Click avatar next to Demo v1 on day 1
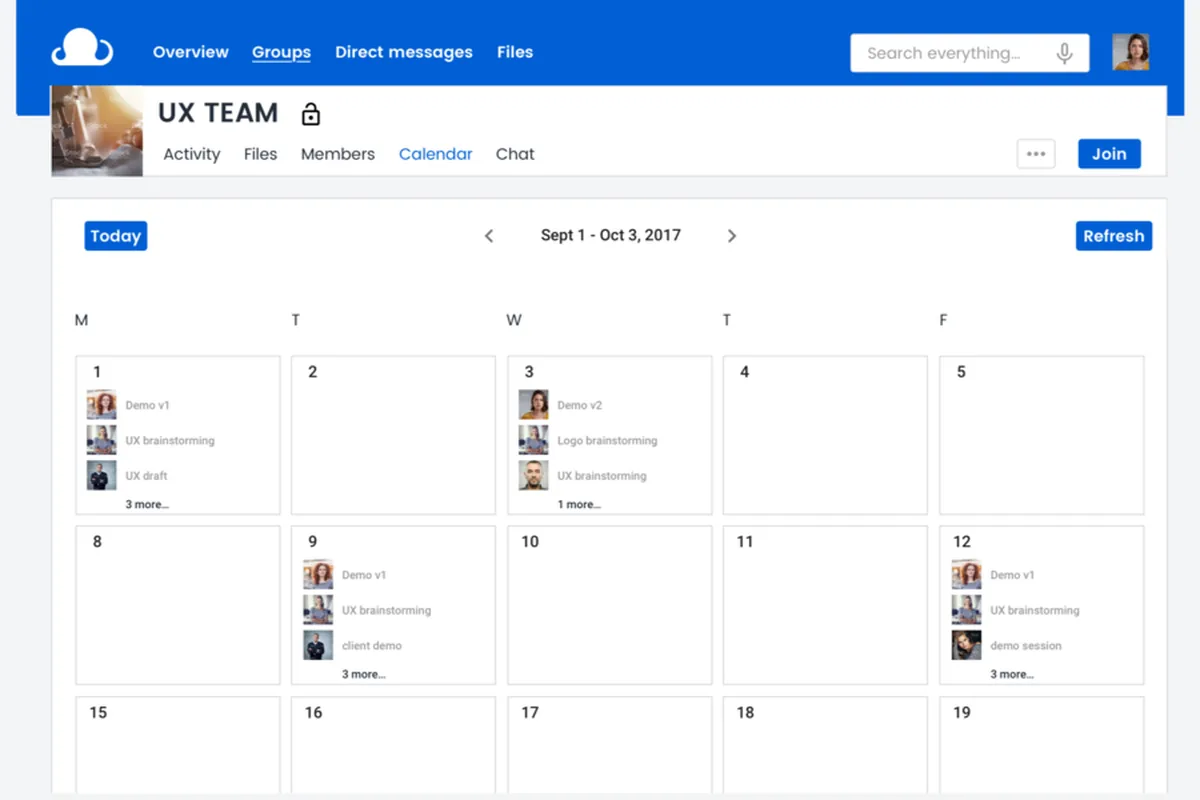The height and width of the screenshot is (800, 1200). click(x=101, y=405)
